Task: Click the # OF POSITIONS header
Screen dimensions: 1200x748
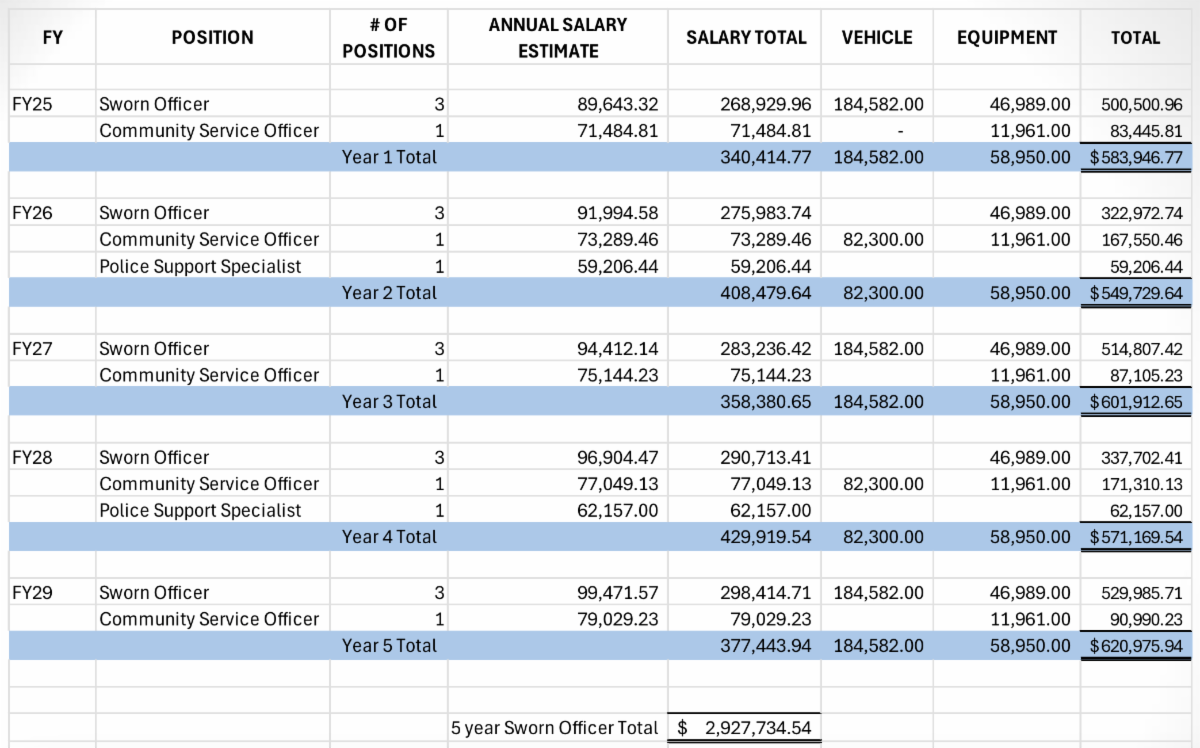Action: [388, 38]
